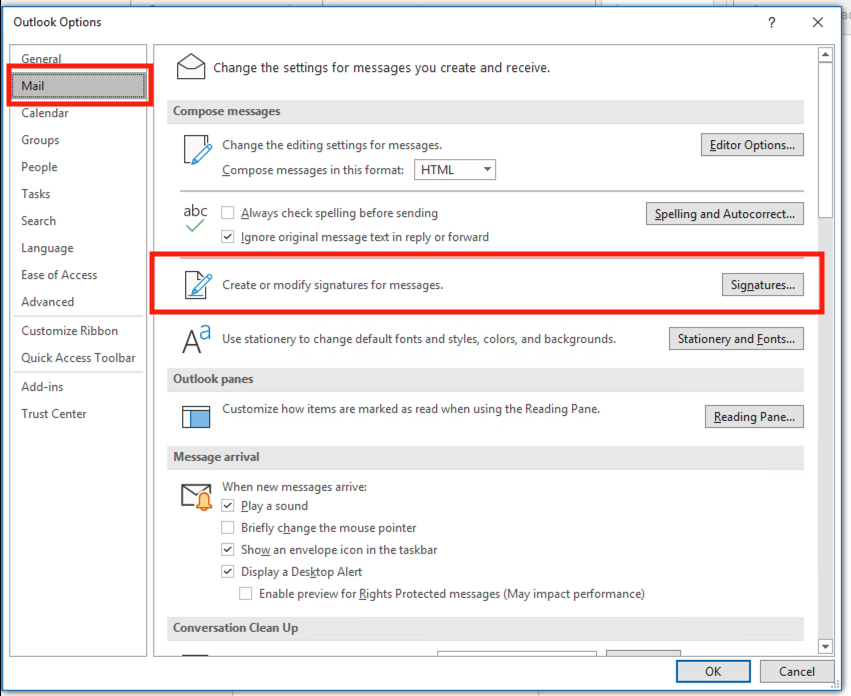This screenshot has height=696, width=851.
Task: Check Enable preview for Rights Protected messages
Action: point(246,593)
